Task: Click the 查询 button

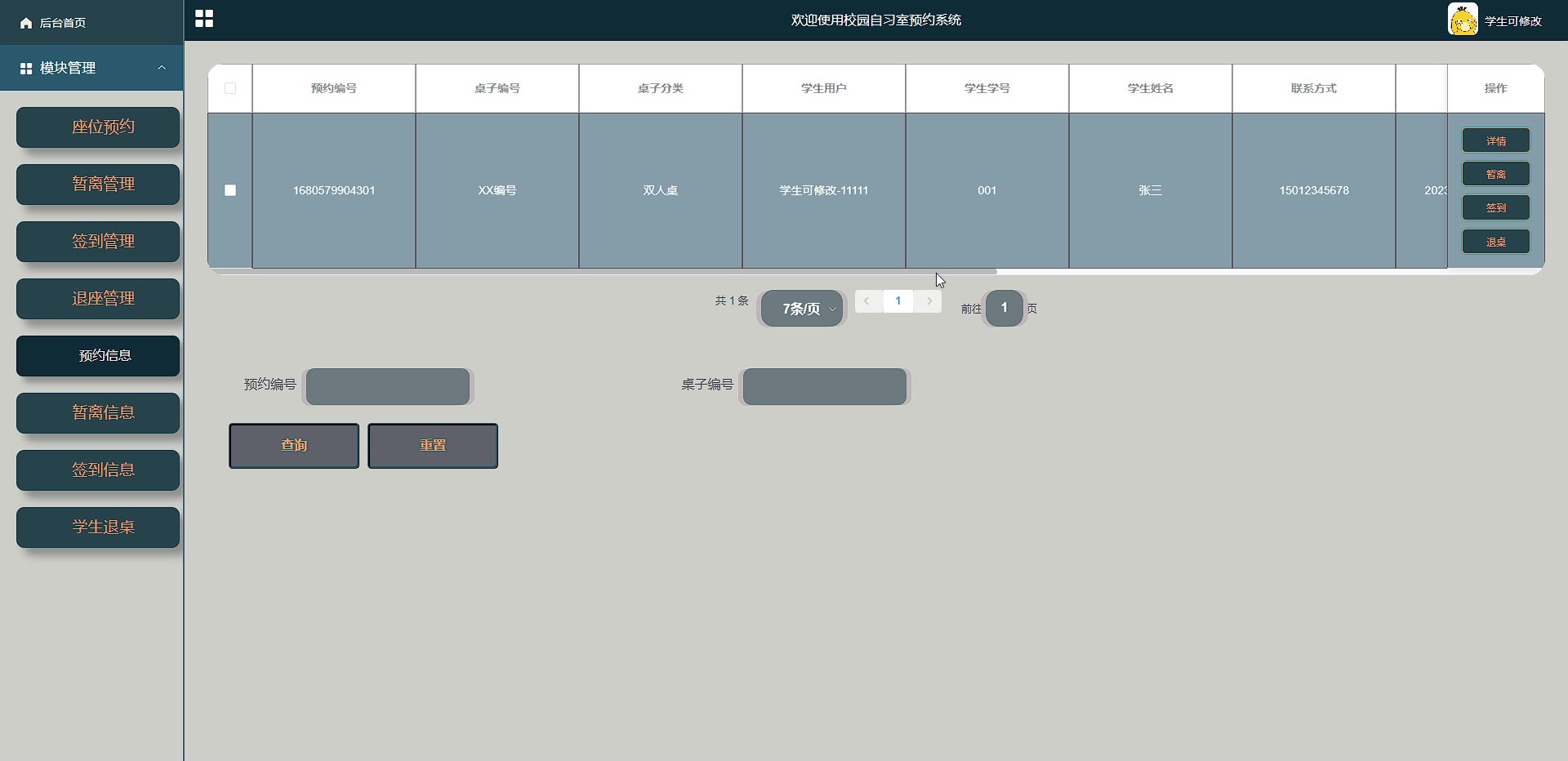Action: pyautogui.click(x=294, y=446)
